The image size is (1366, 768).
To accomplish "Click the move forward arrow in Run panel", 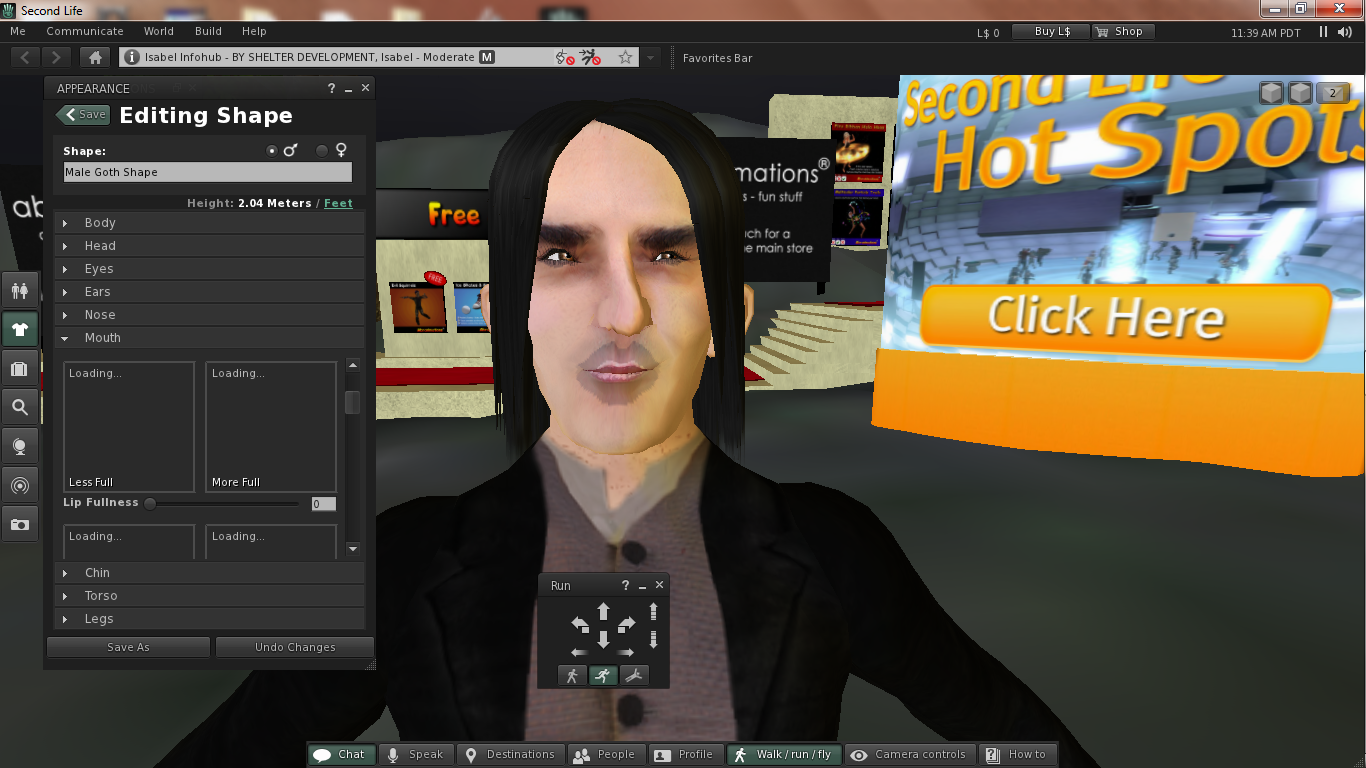I will (603, 611).
